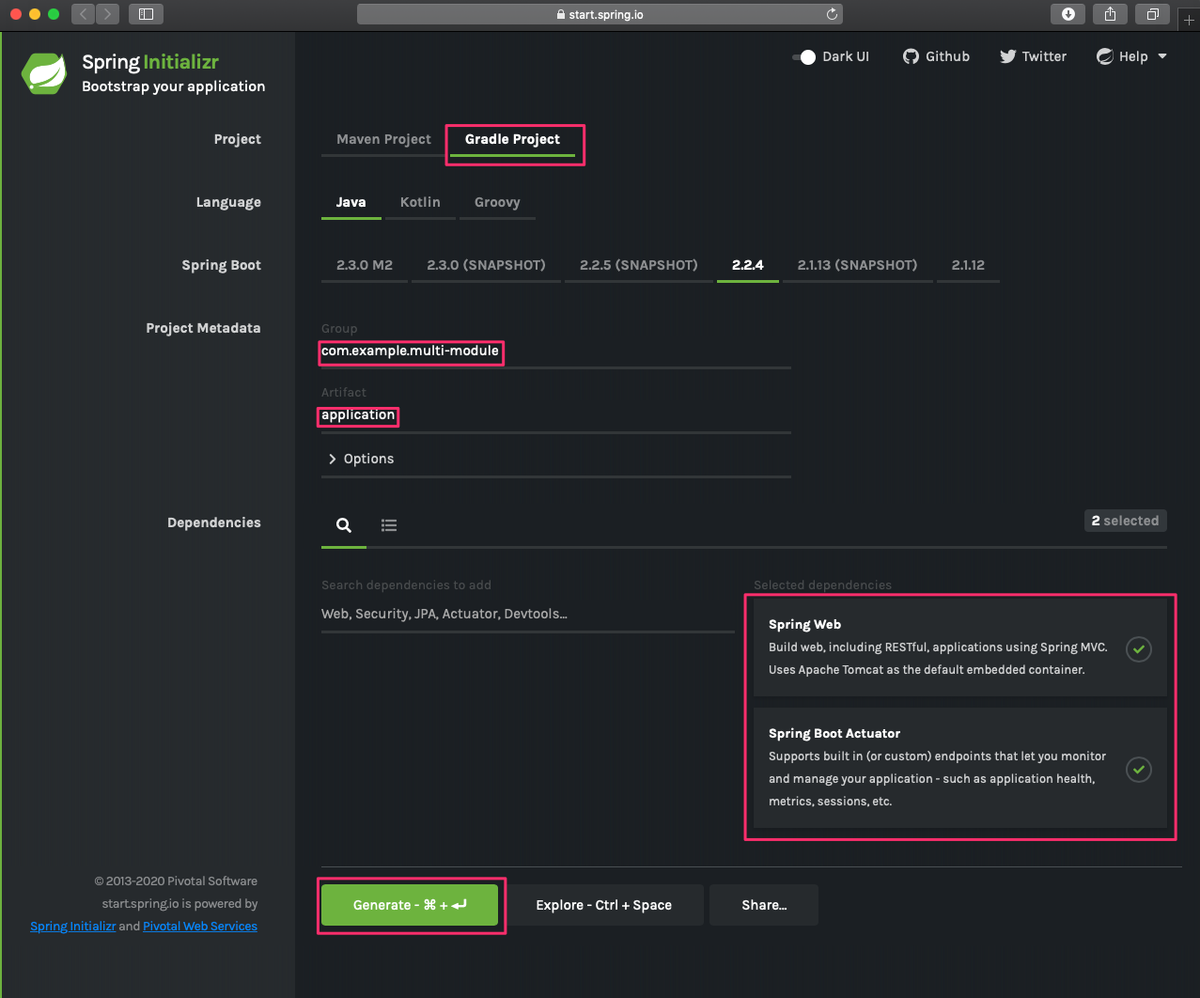Select Spring Boot 2.1.13 (SNAPSHOT)
Viewport: 1200px width, 998px height.
(x=857, y=265)
